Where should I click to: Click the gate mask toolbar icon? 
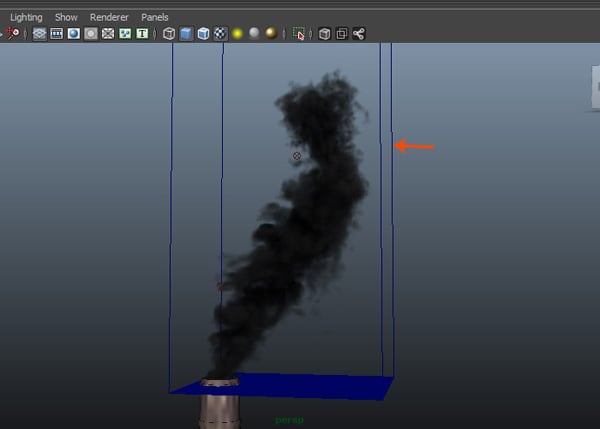coord(91,33)
